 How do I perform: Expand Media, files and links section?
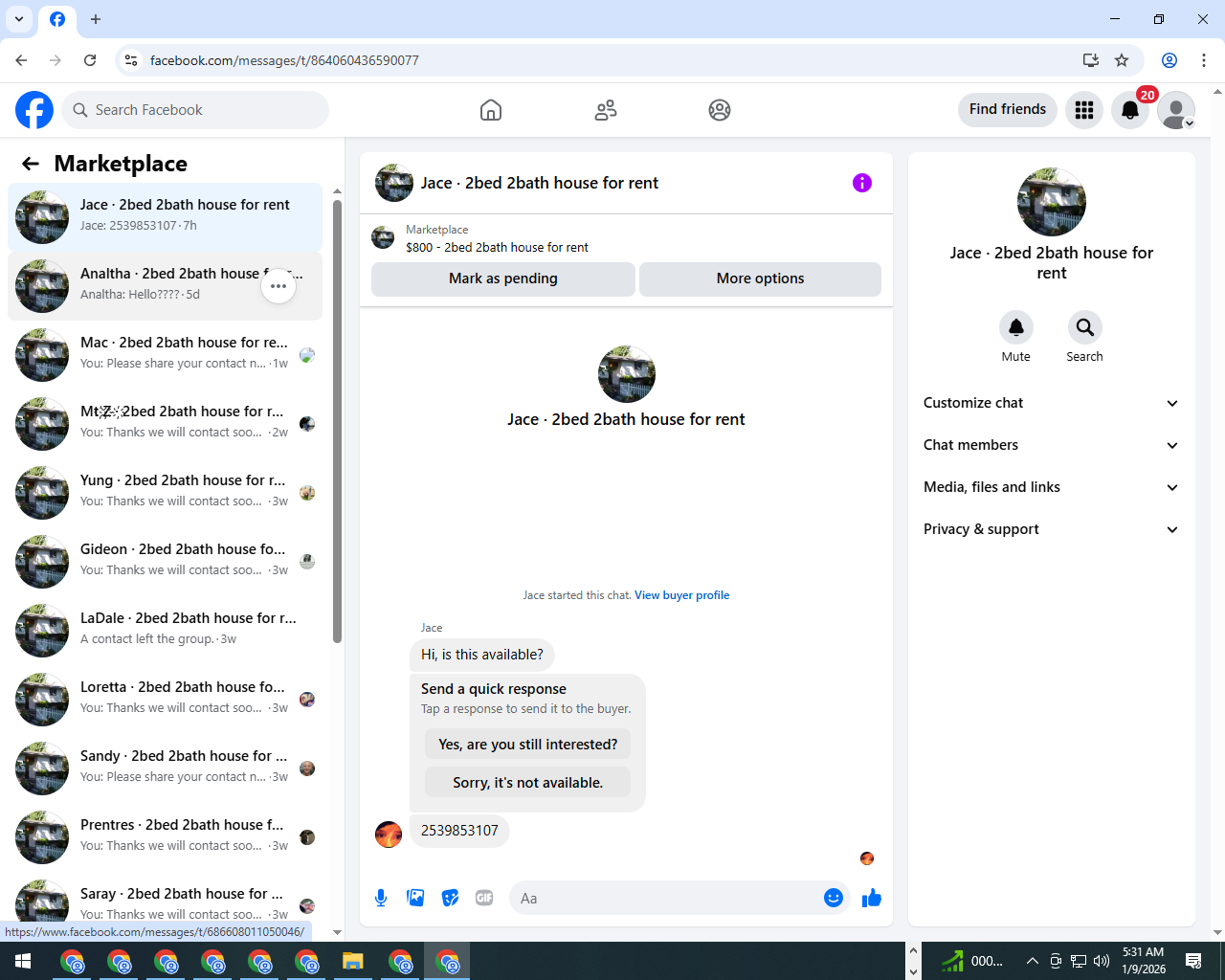(x=1052, y=487)
